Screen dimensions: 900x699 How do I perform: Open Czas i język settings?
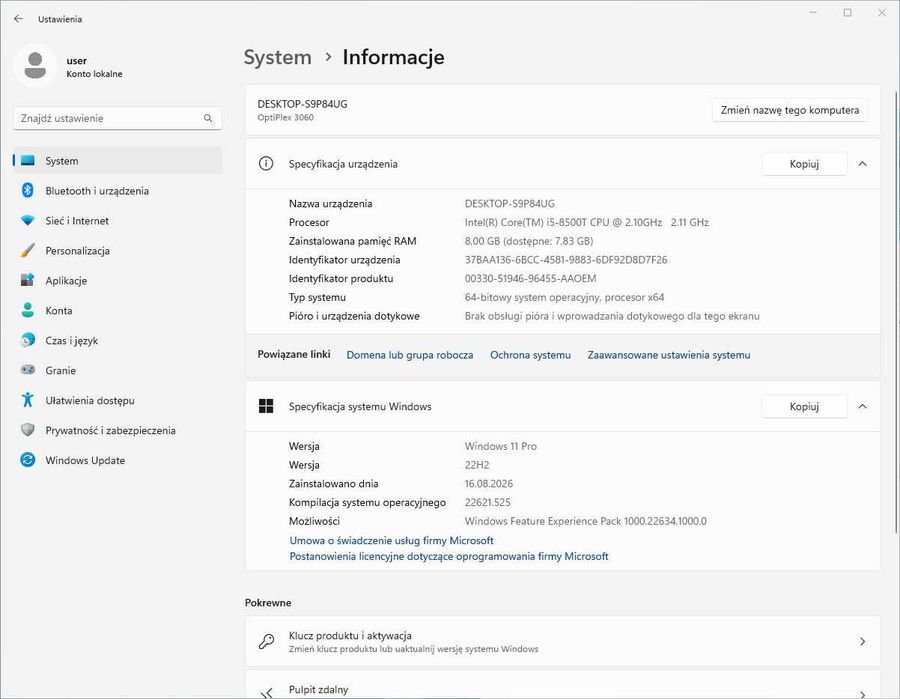[x=118, y=340]
